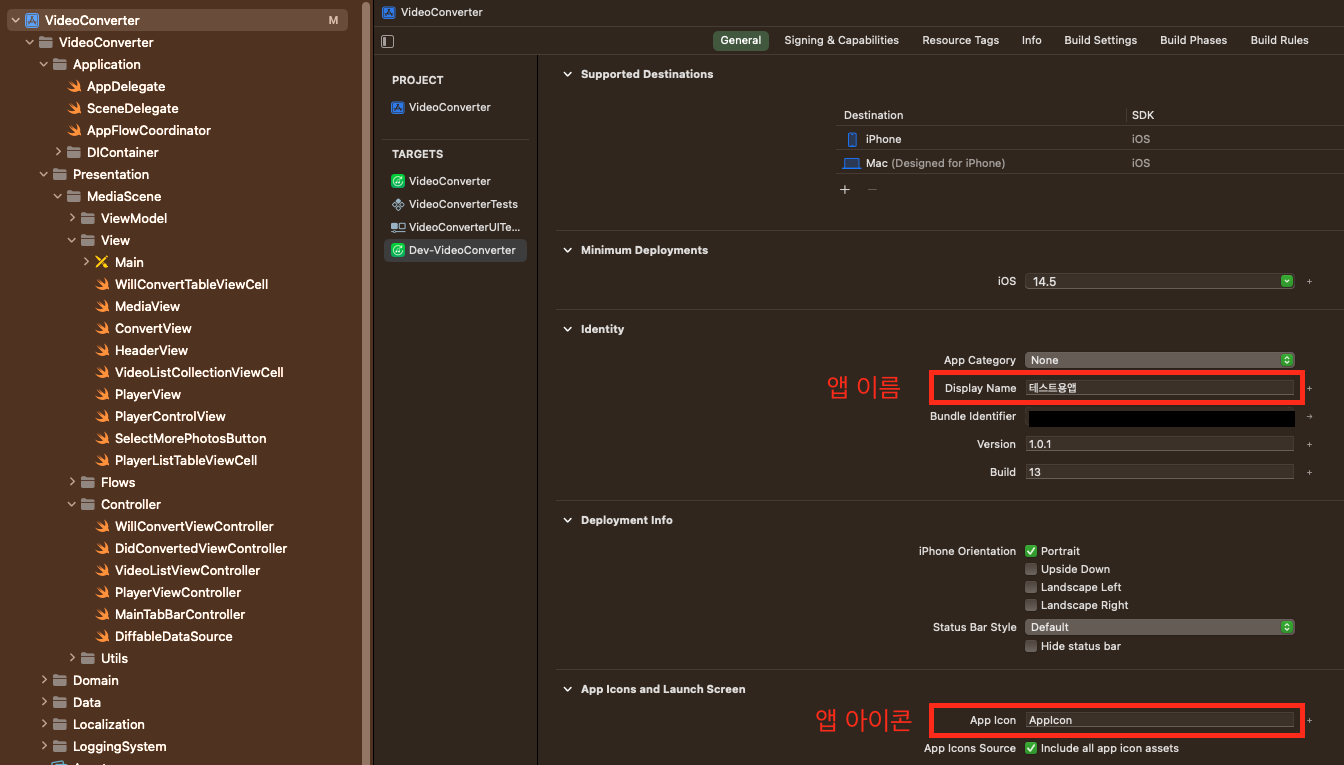Click the Main storyboard icon
Screen dimensions: 1344x765
click(102, 263)
